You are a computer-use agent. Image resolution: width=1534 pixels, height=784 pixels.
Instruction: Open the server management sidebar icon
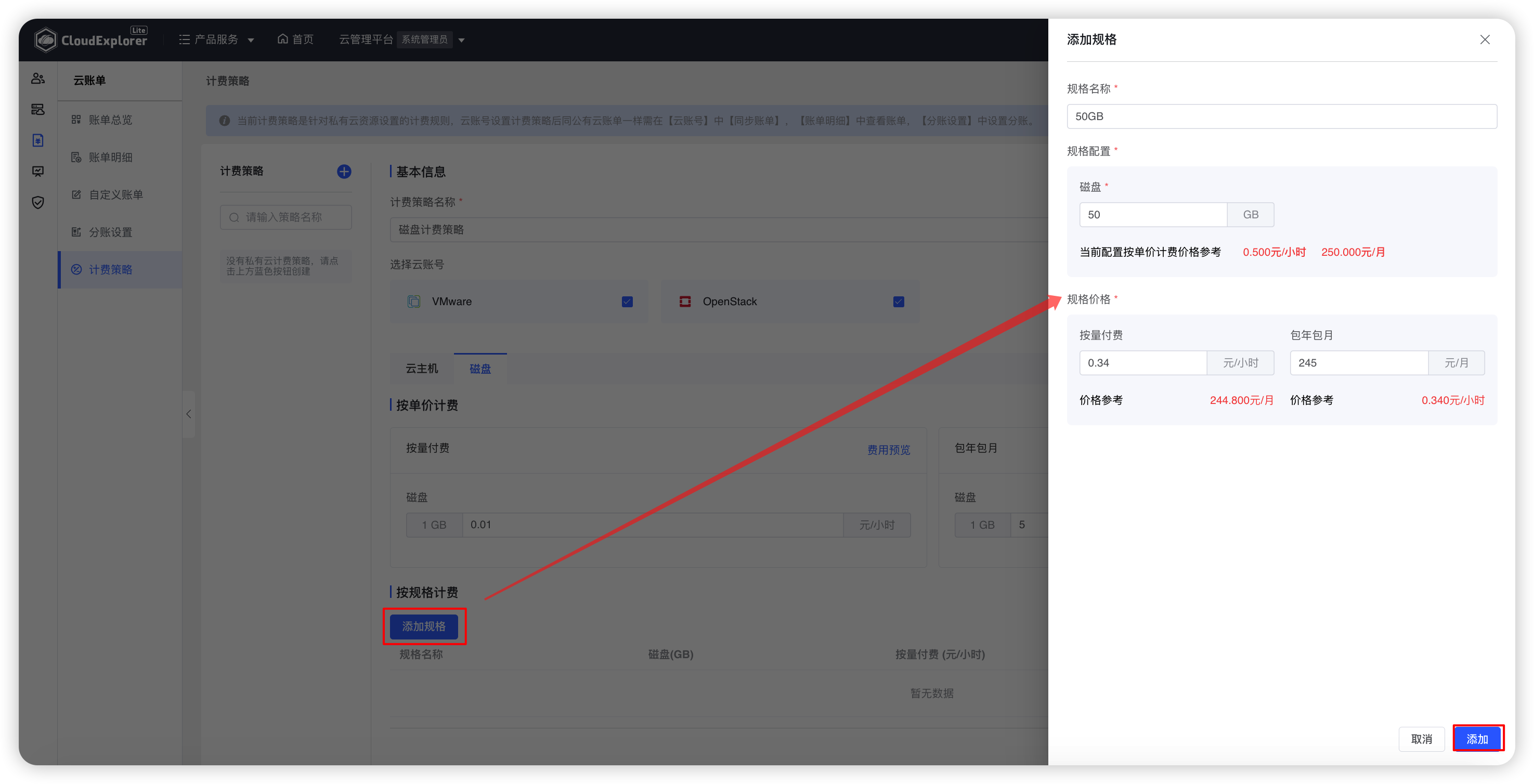point(37,109)
